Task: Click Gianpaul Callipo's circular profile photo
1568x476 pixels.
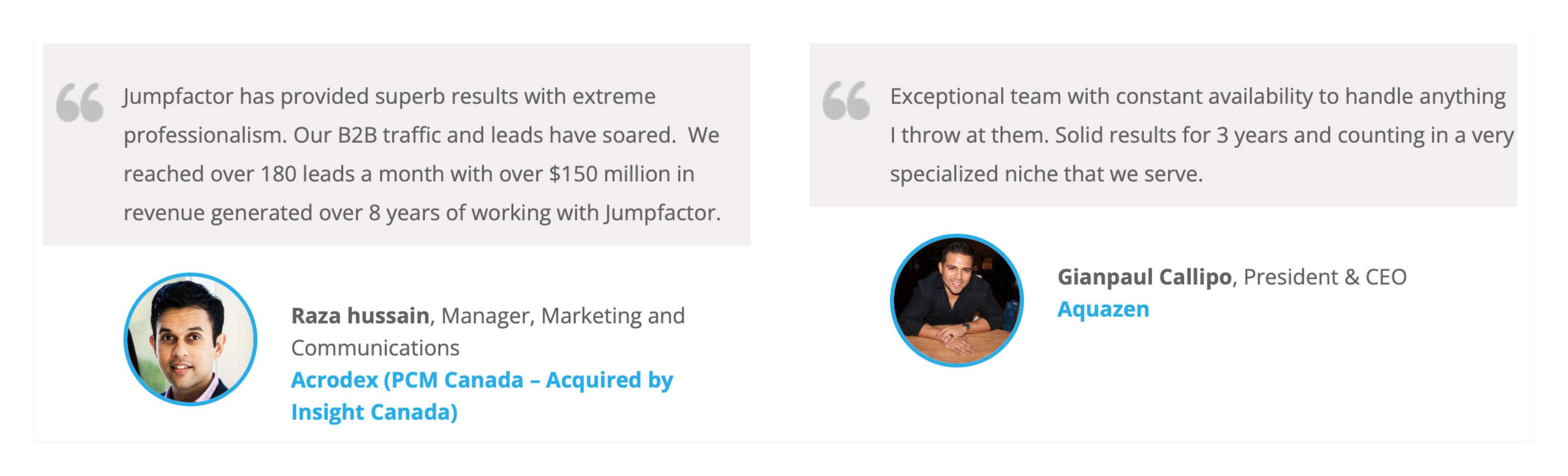Action: [x=957, y=300]
